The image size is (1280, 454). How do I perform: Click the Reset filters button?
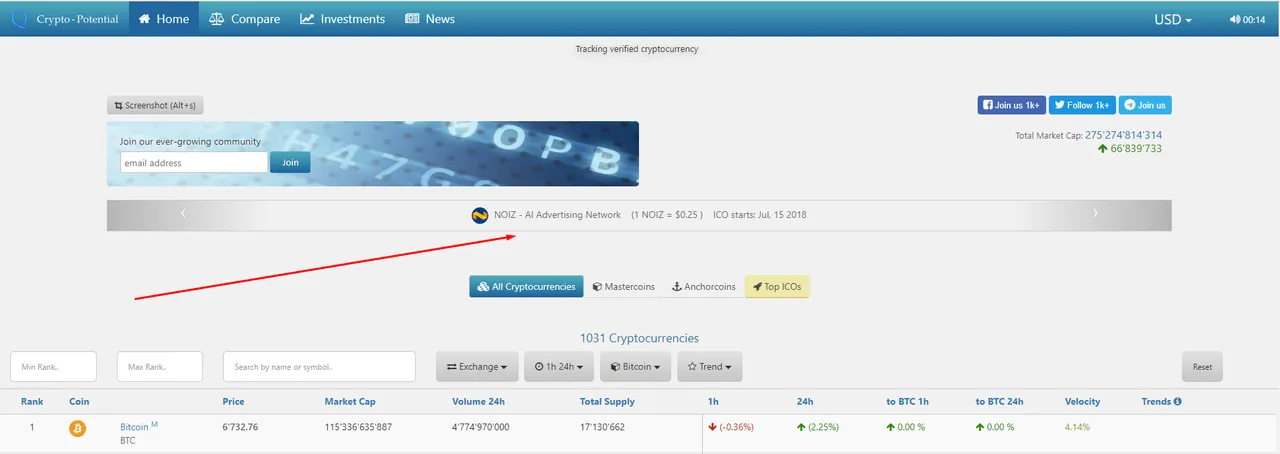[x=1202, y=366]
